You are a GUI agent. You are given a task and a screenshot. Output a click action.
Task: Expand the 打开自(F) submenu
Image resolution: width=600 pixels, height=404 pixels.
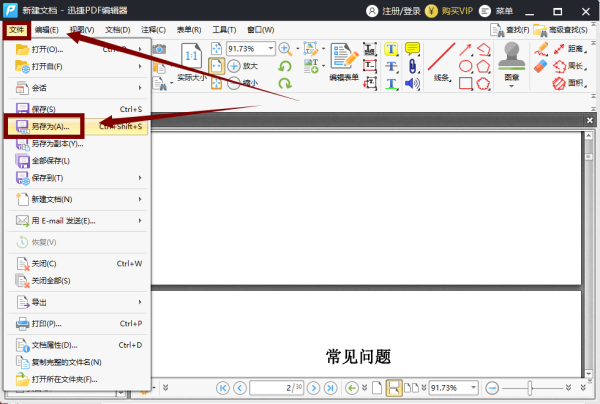point(77,67)
